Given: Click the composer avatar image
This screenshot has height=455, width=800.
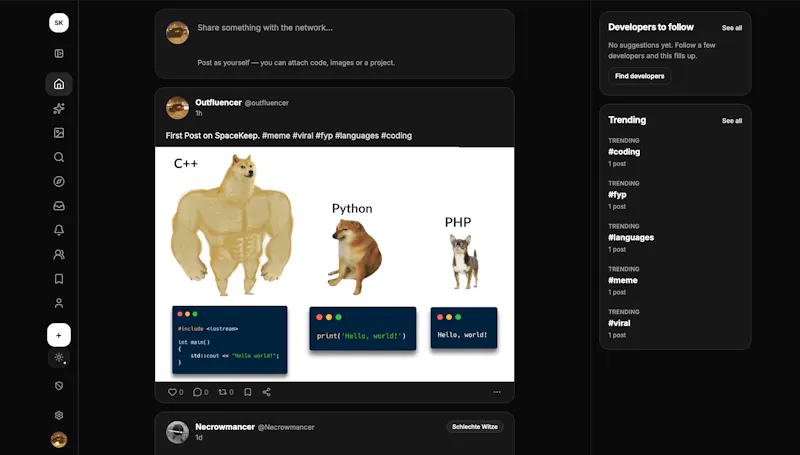Looking at the screenshot, I should coord(178,33).
